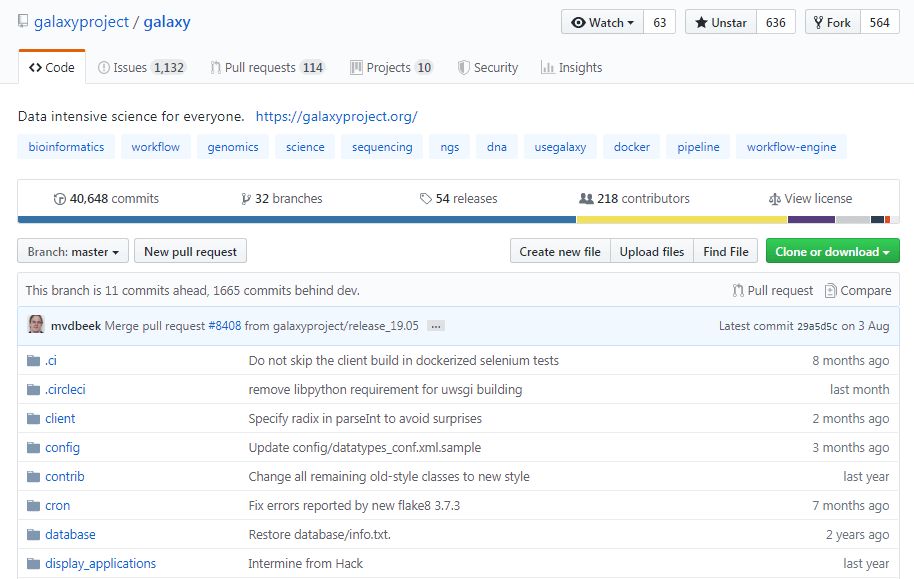914x579 pixels.
Task: Open View license link
Action: [x=810, y=199]
